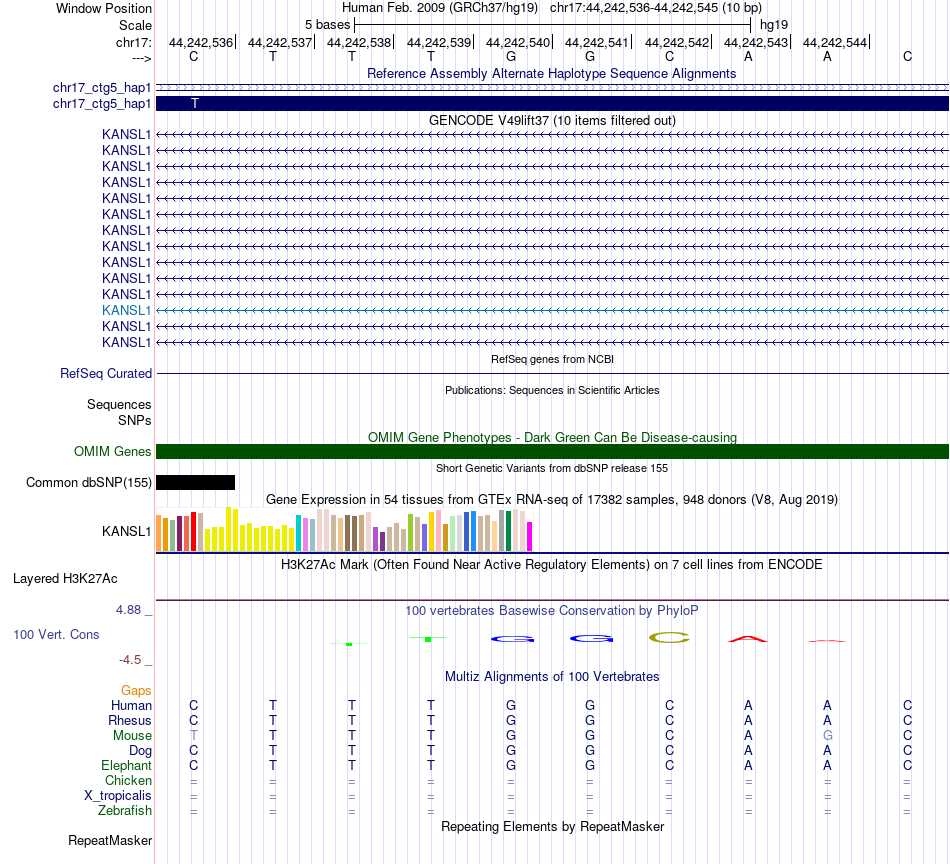Click the hg19 text beside scale bar
Screen dimensions: 950x864
(x=774, y=25)
